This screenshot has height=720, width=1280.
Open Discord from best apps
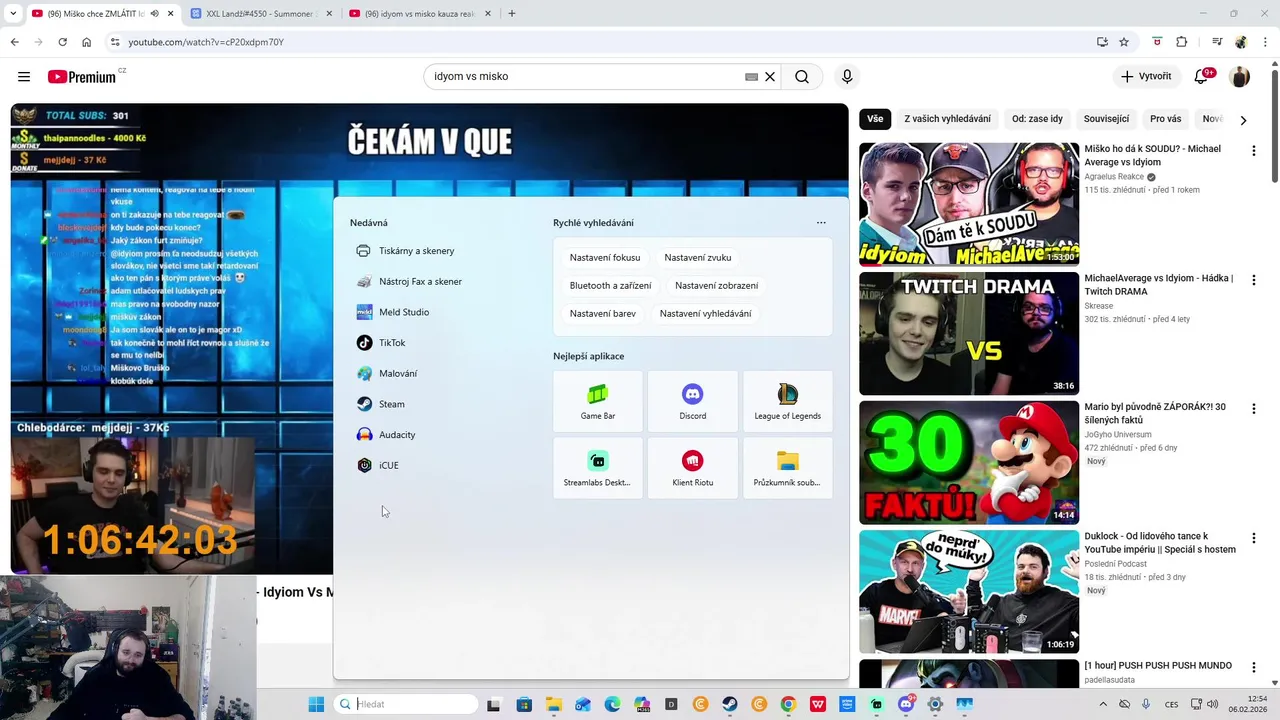pos(693,402)
